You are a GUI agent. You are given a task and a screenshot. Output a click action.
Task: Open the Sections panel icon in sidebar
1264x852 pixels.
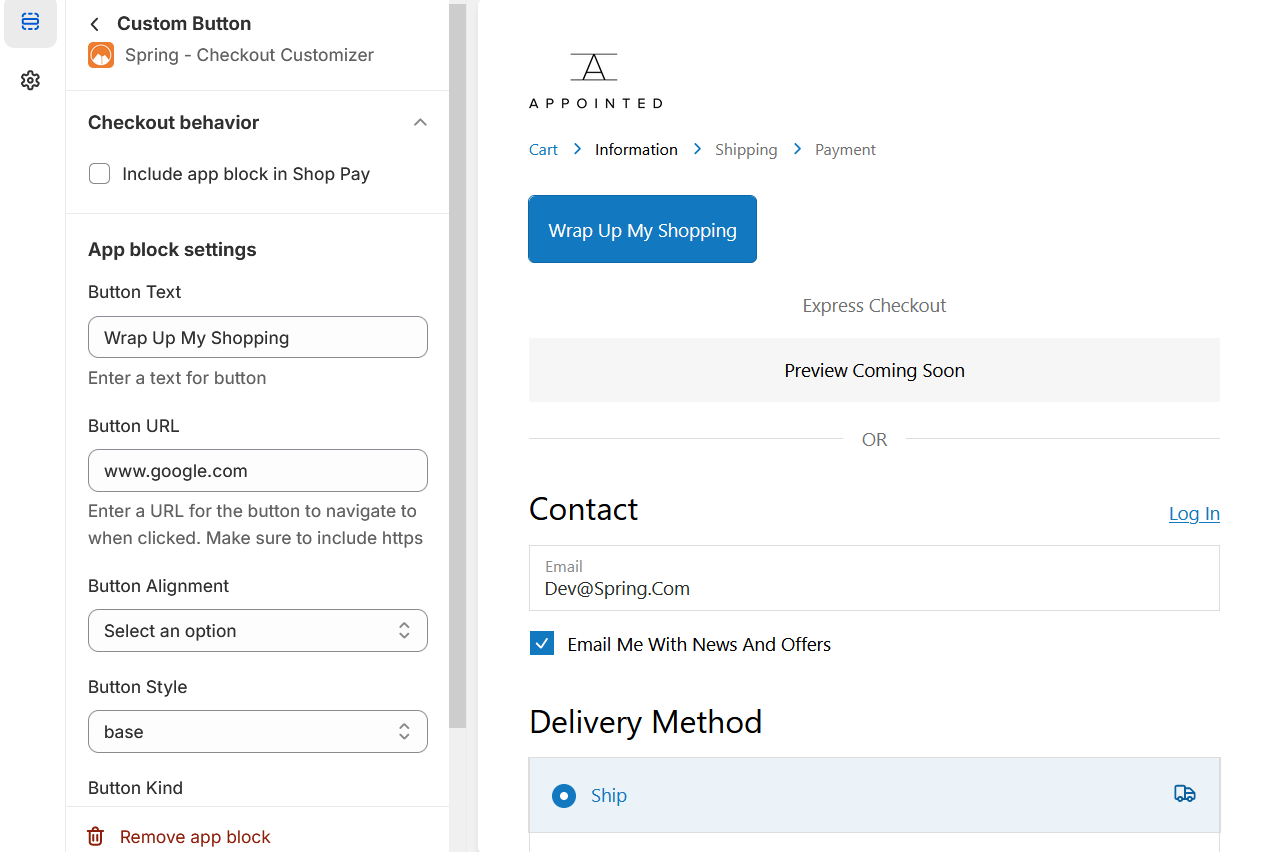click(x=30, y=21)
